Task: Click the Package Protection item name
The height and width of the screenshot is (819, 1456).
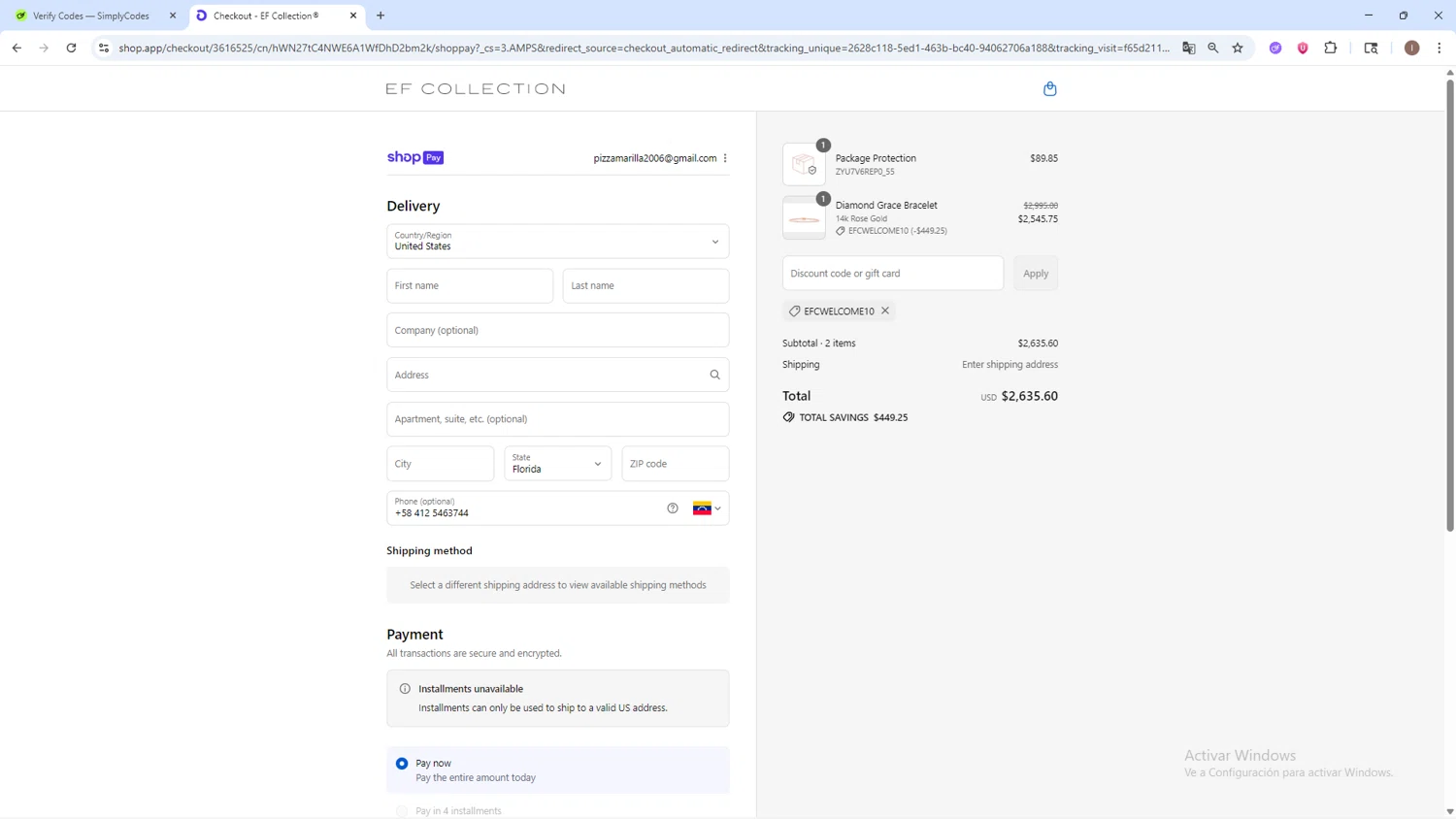Action: pyautogui.click(x=876, y=158)
